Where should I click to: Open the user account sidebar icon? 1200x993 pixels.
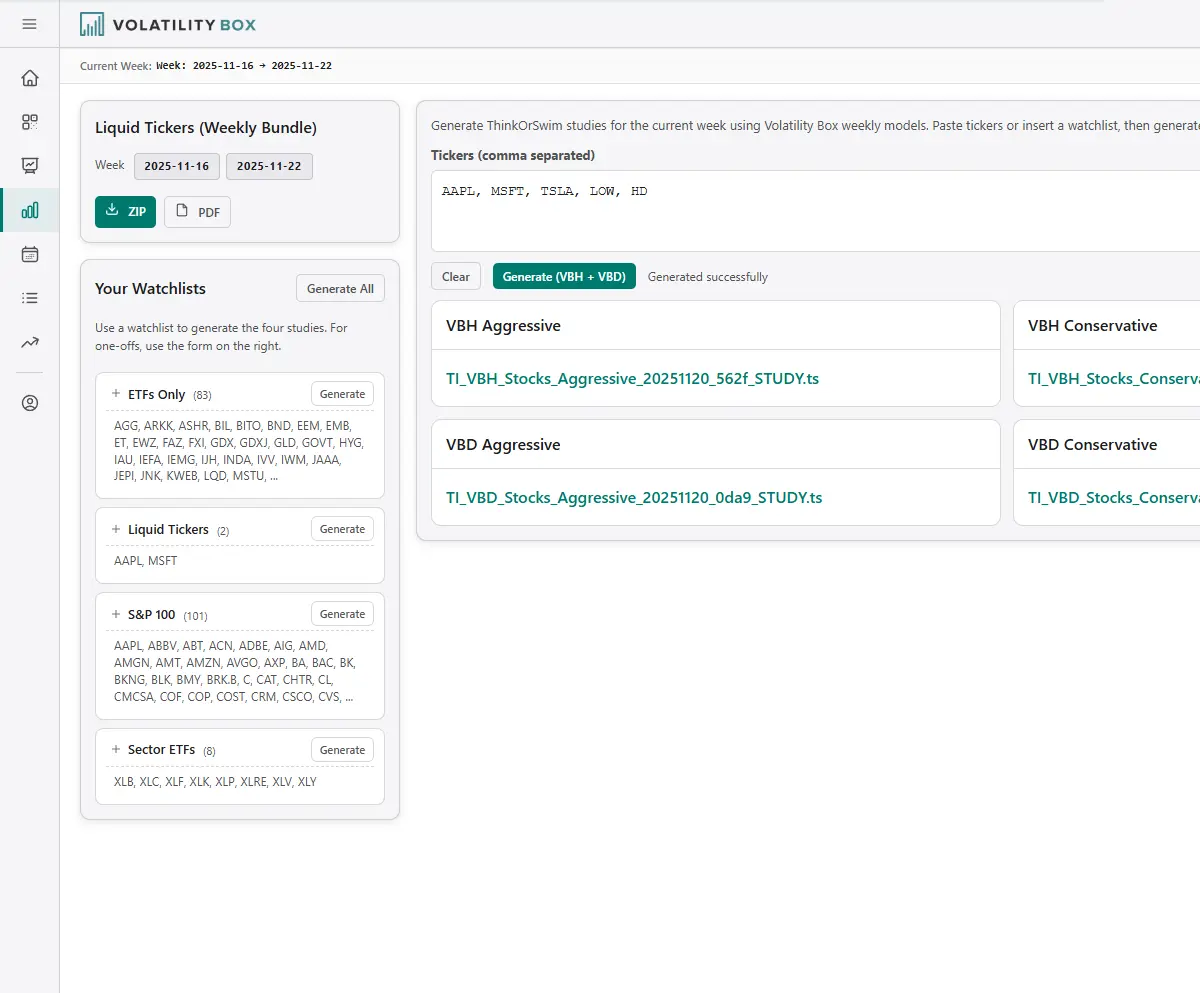point(30,403)
